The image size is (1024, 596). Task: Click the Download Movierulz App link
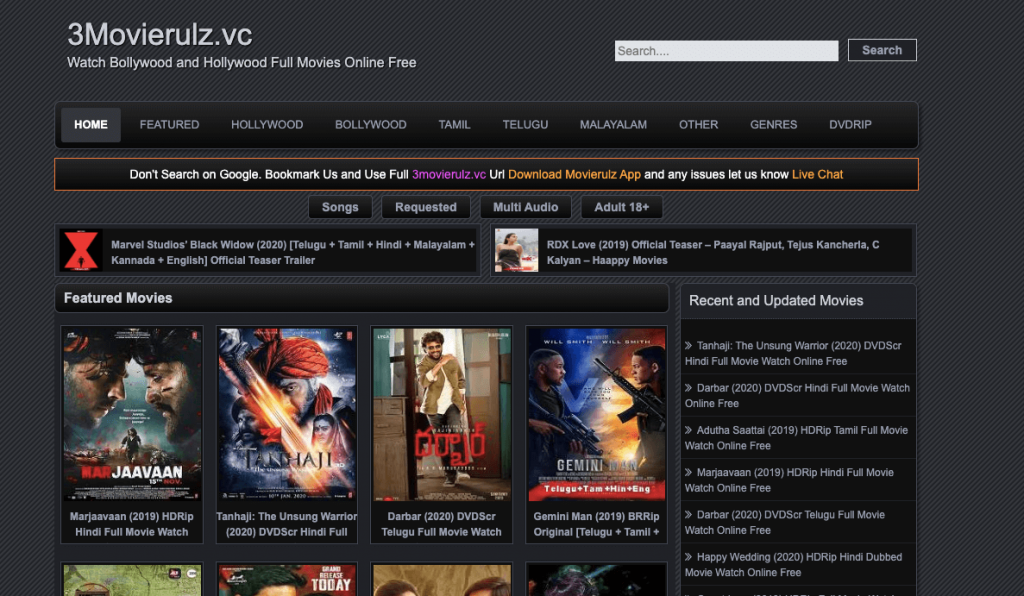coord(574,175)
